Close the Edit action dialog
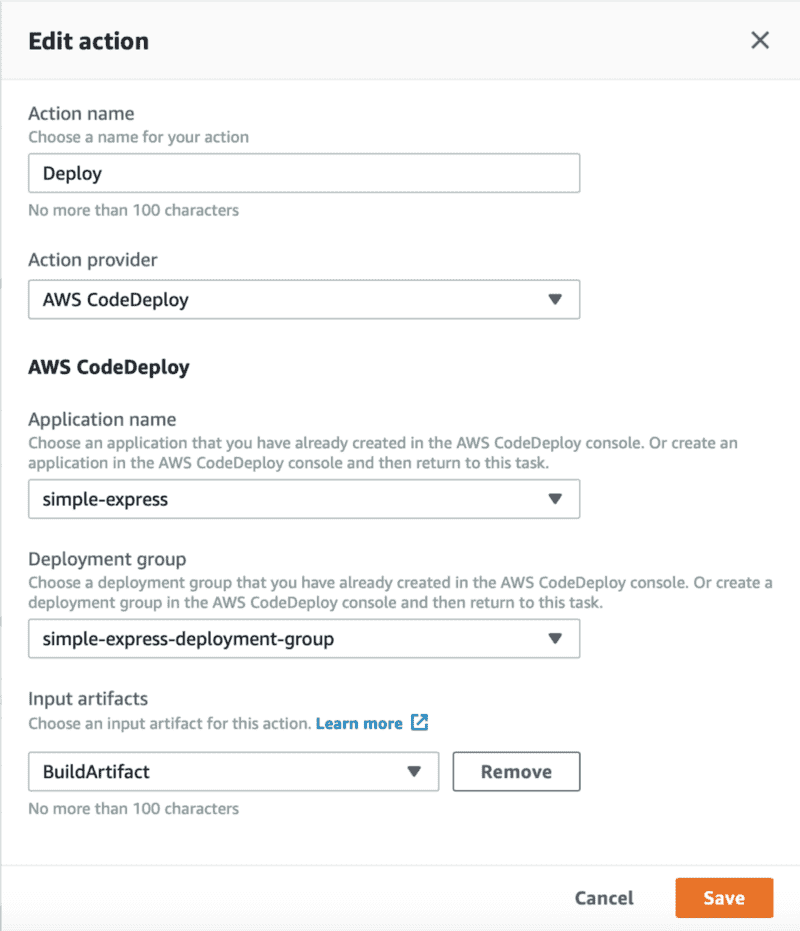This screenshot has height=931, width=800. click(x=760, y=40)
